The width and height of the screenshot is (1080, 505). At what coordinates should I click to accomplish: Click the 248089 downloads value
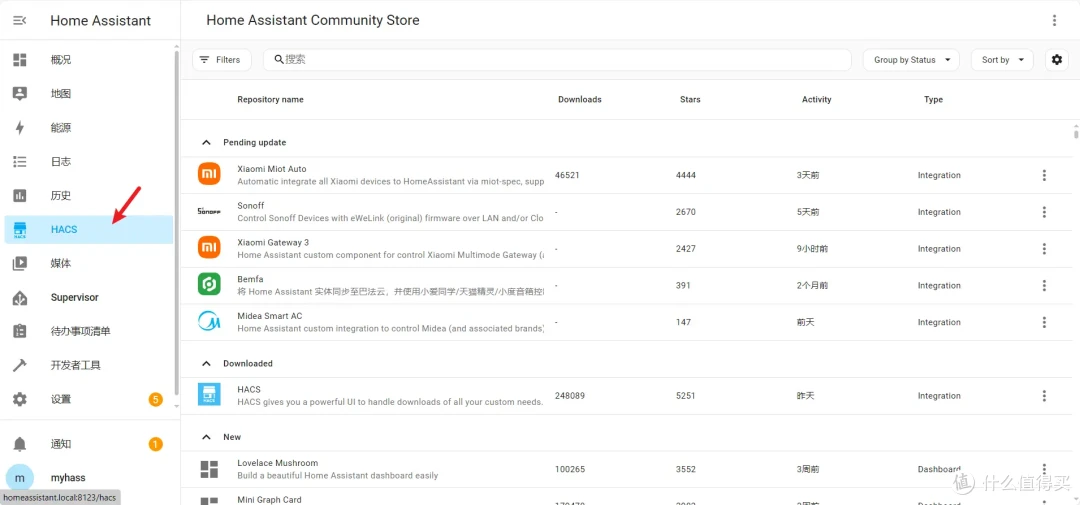(x=569, y=396)
